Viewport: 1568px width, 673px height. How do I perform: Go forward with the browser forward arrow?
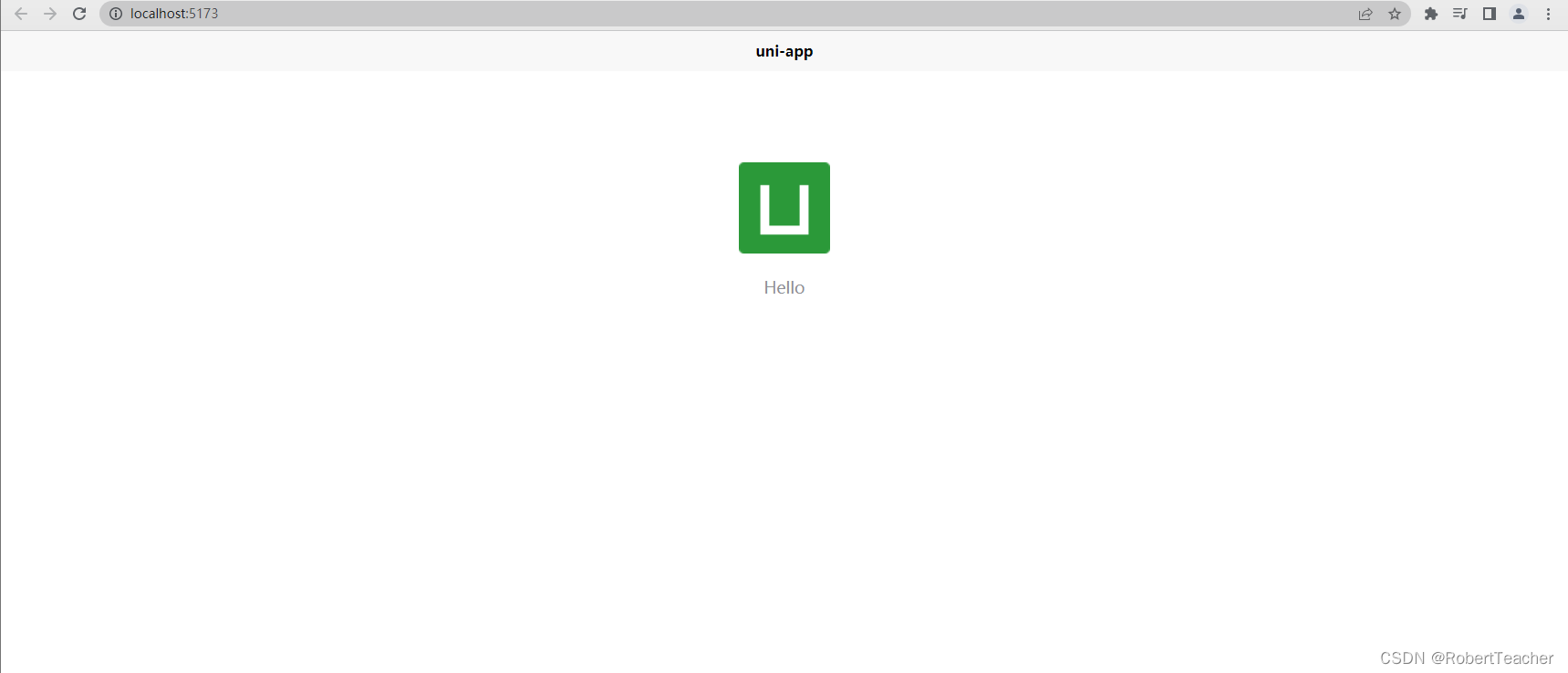click(x=50, y=14)
